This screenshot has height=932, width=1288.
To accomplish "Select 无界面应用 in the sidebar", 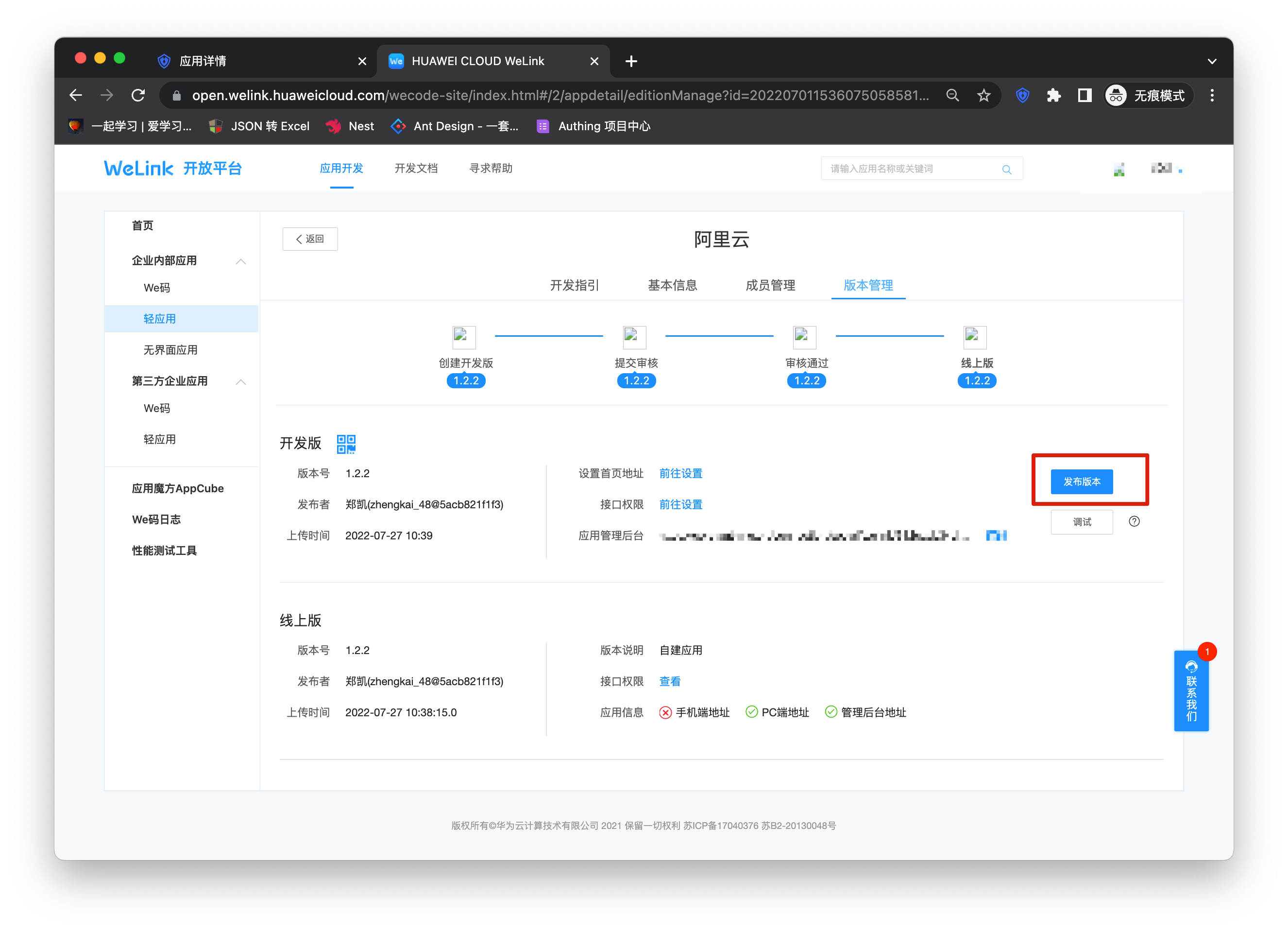I will 170,350.
